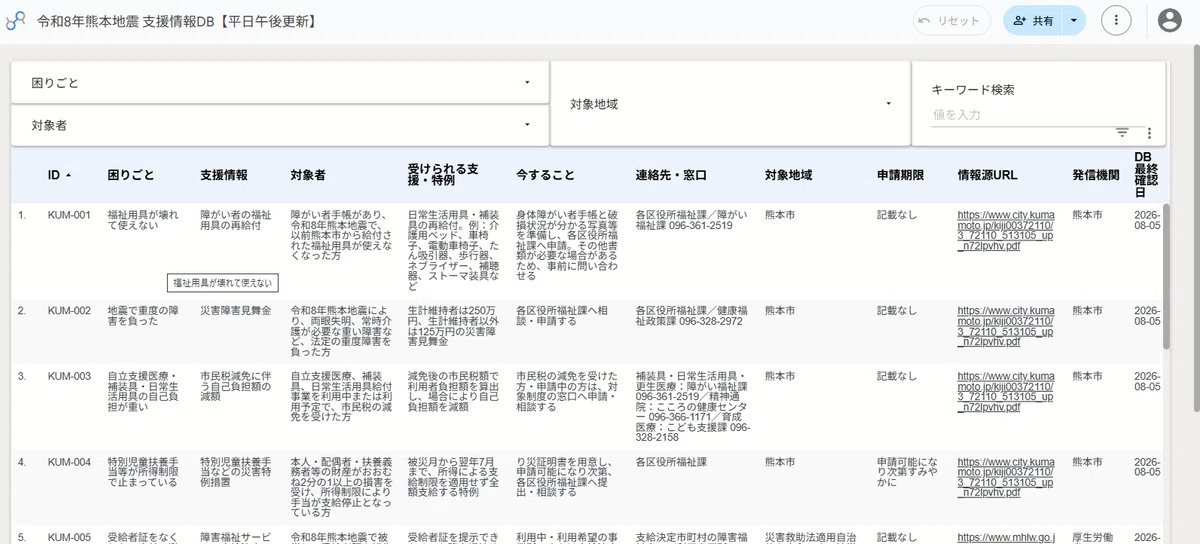Open the three-dot more options menu

(x=1116, y=20)
